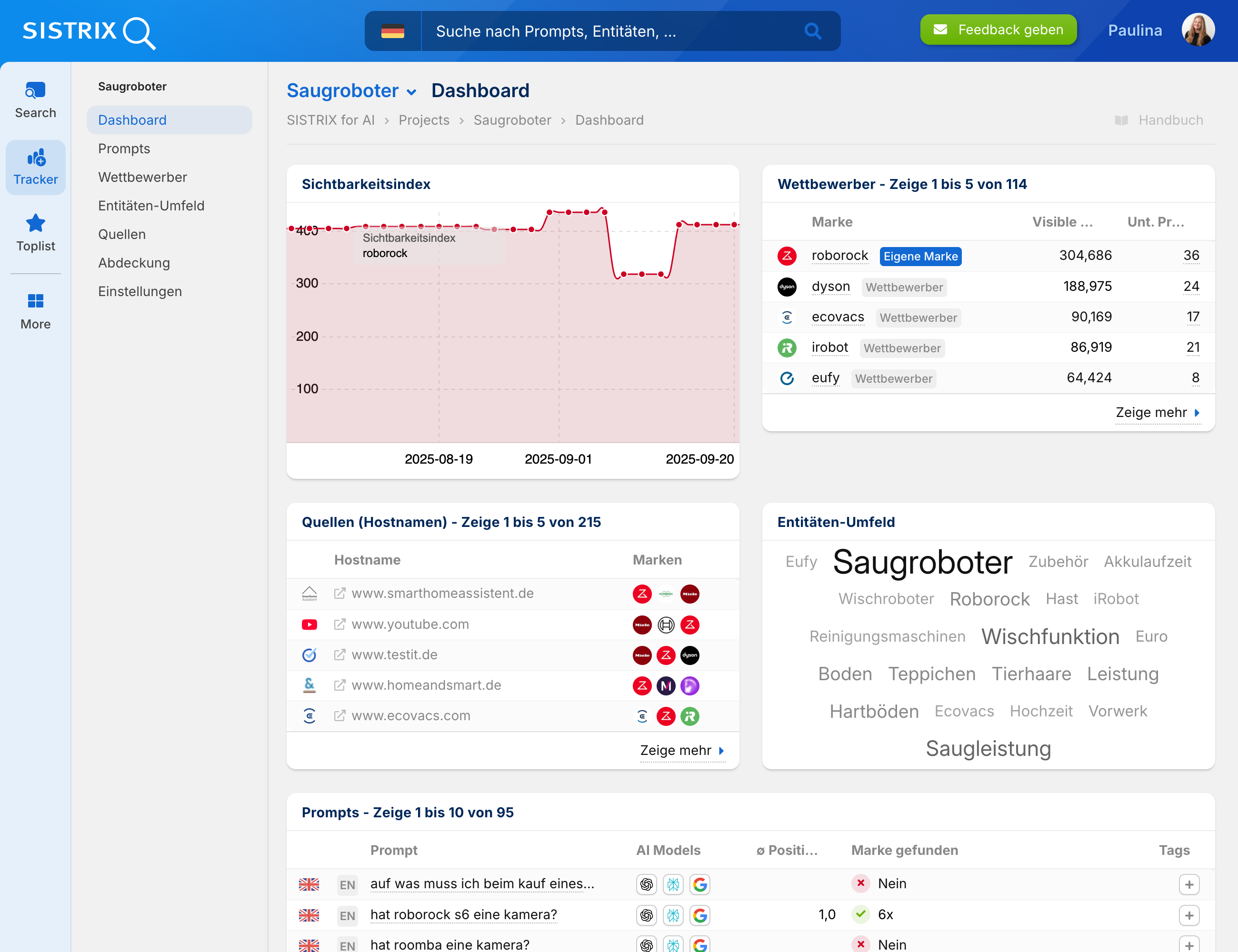Add a tag to 'hat roborock s6 eine kamera?'
Viewport: 1238px width, 952px height.
[1189, 915]
